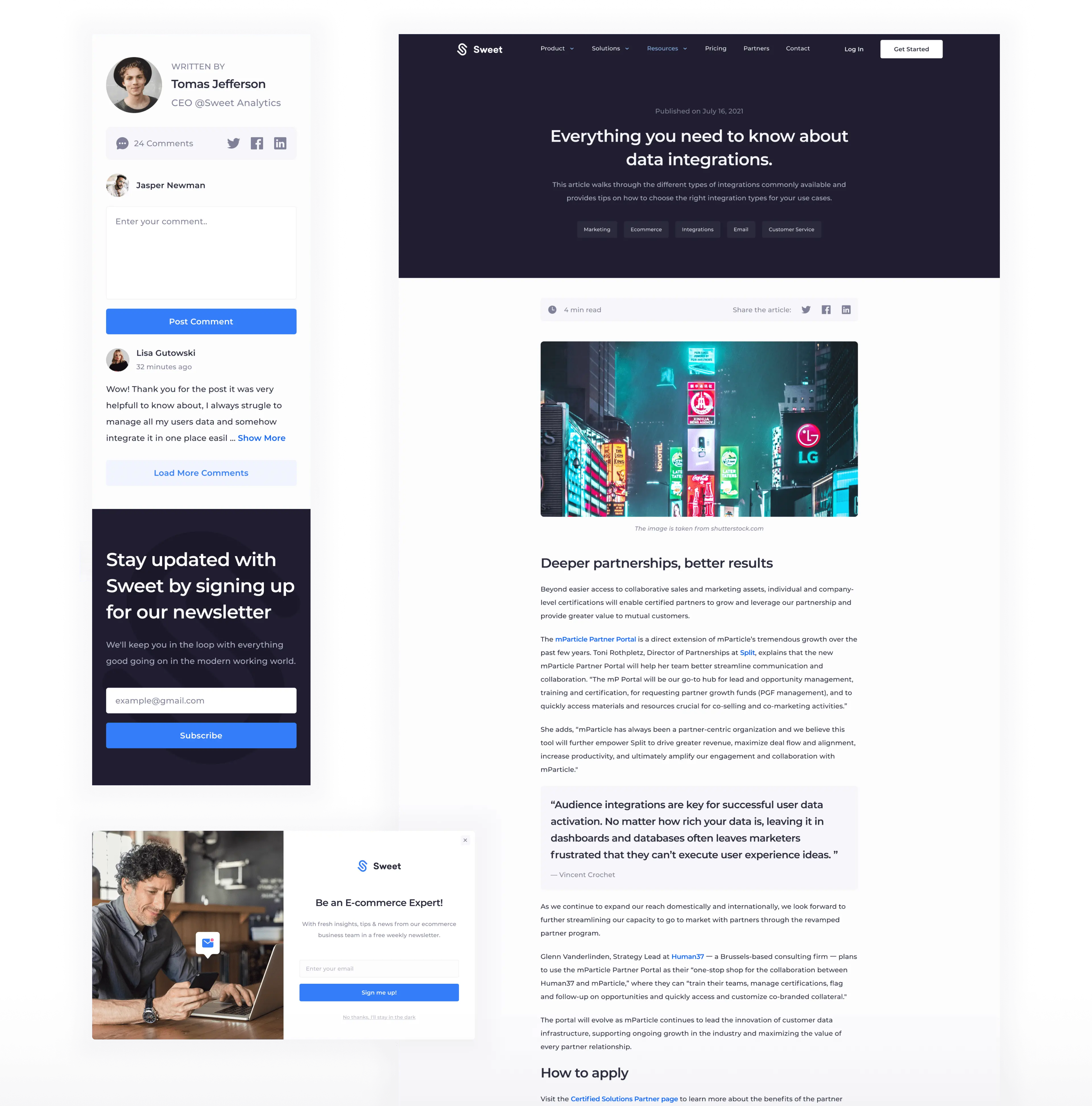Click the newsletter email input field
This screenshot has height=1106, width=1092.
(x=200, y=700)
